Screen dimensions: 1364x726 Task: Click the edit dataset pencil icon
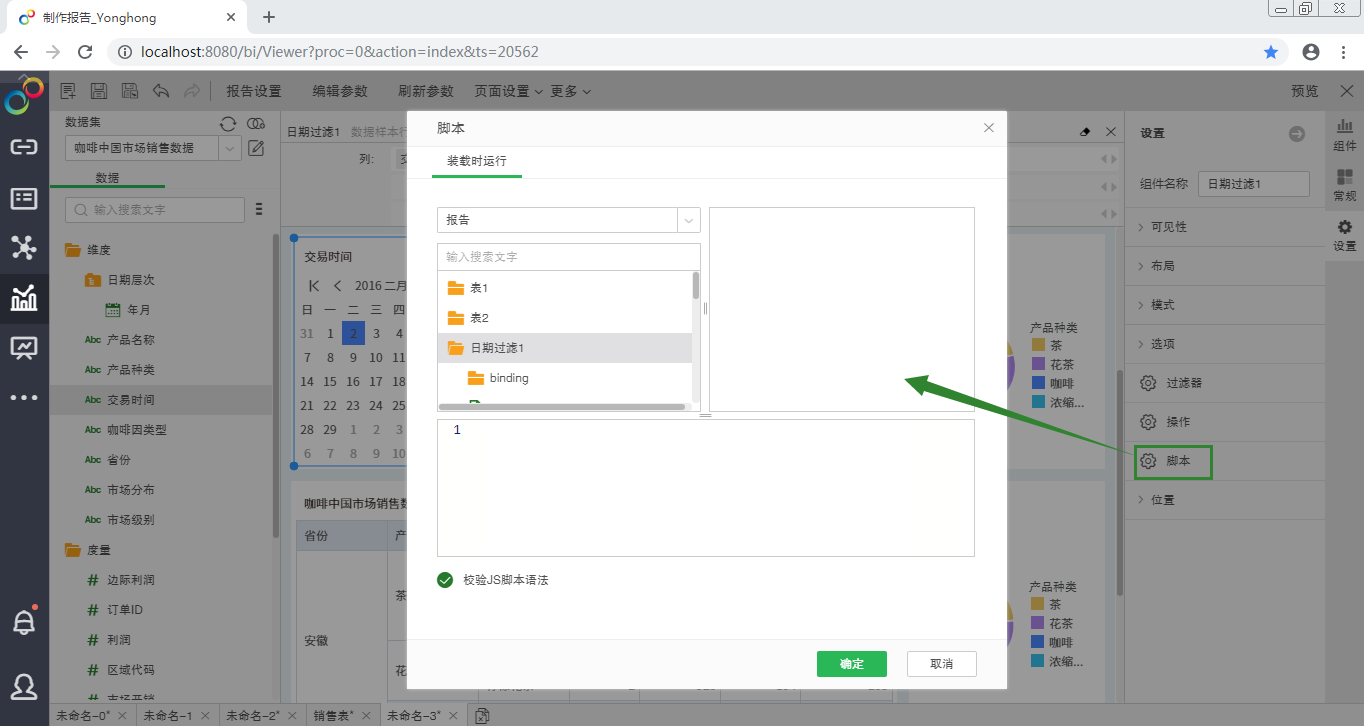point(256,148)
